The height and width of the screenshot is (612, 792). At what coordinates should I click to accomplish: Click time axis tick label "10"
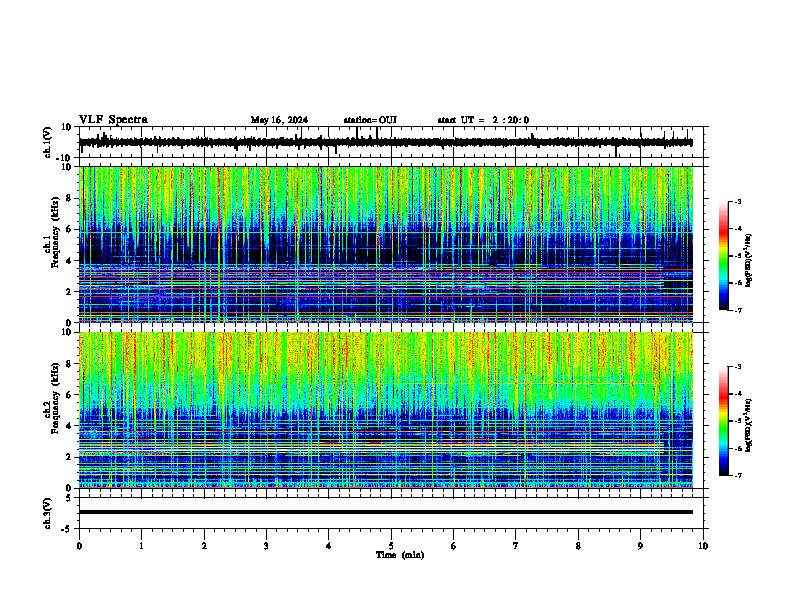(703, 546)
